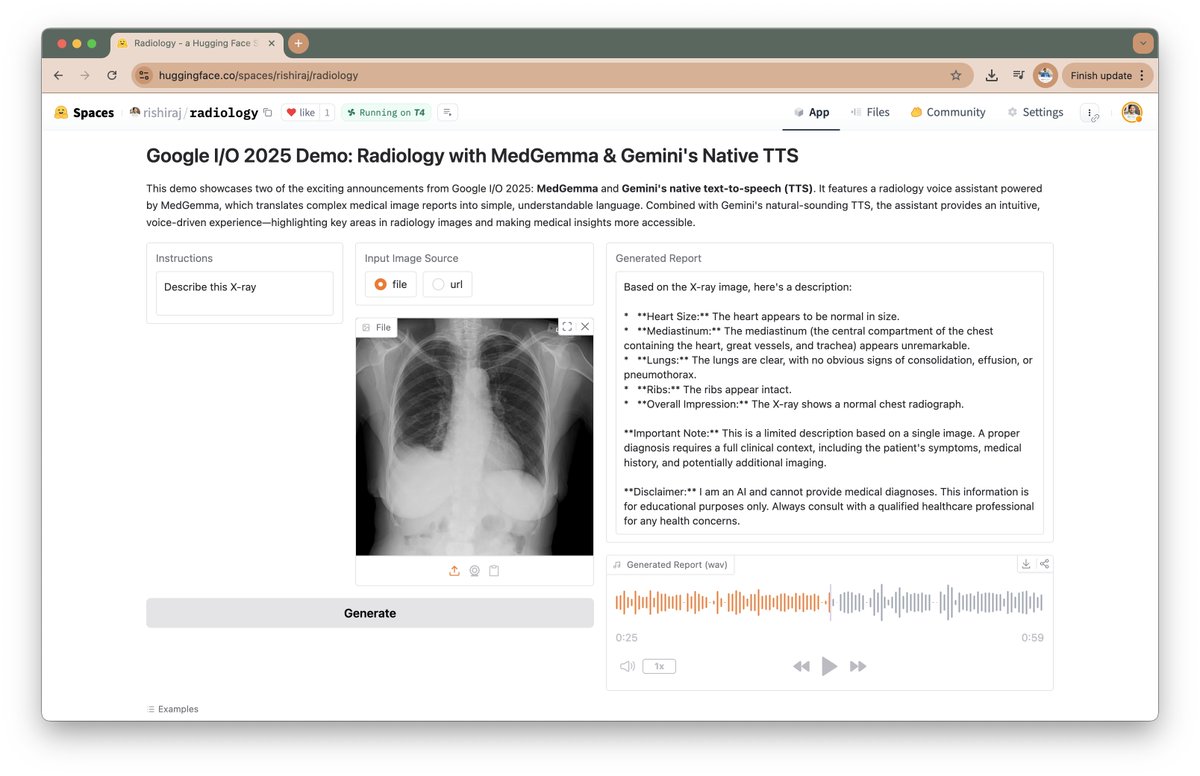Open the Community tab

coord(947,112)
